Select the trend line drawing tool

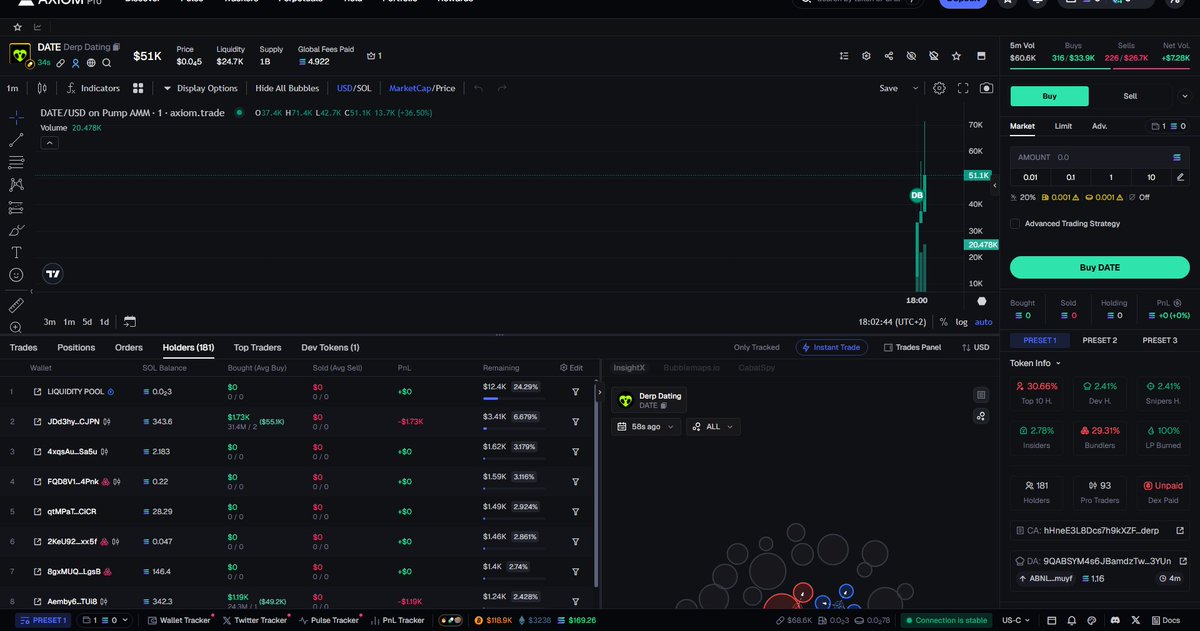coord(16,139)
